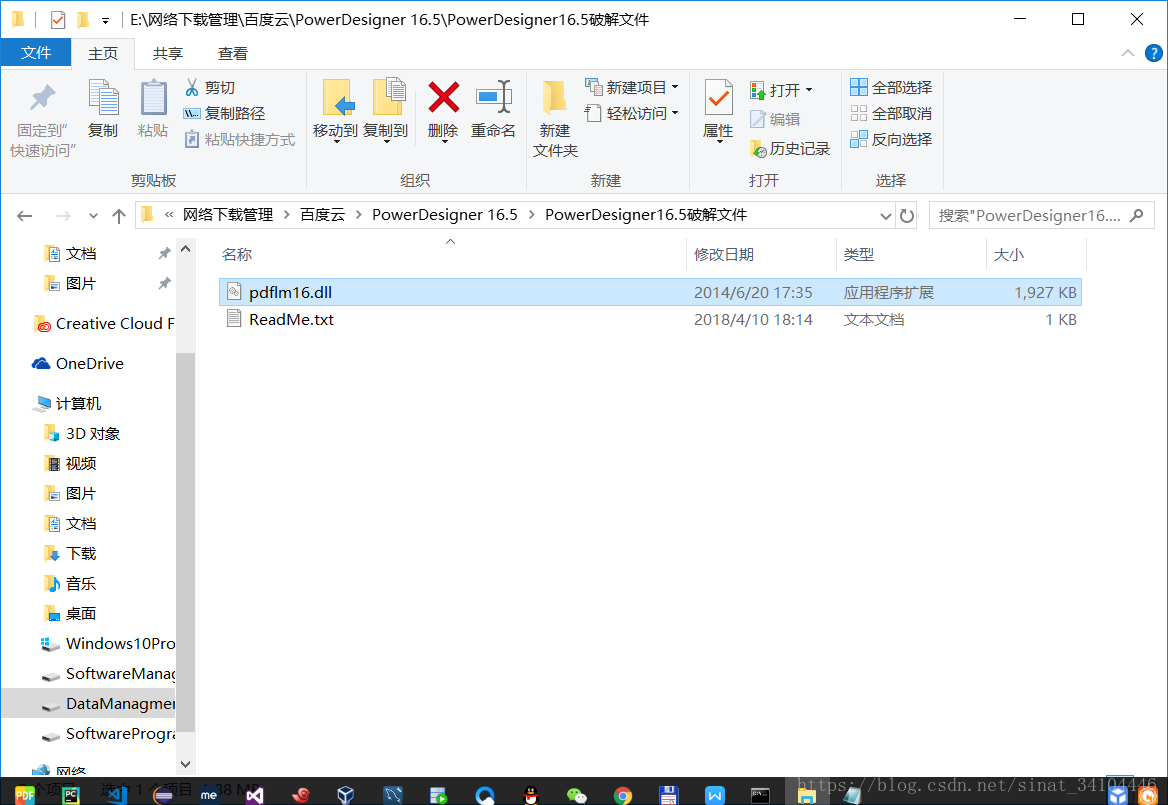Viewport: 1168px width, 805px height.
Task: Click Copy Path (复制路径)
Action: click(x=224, y=113)
